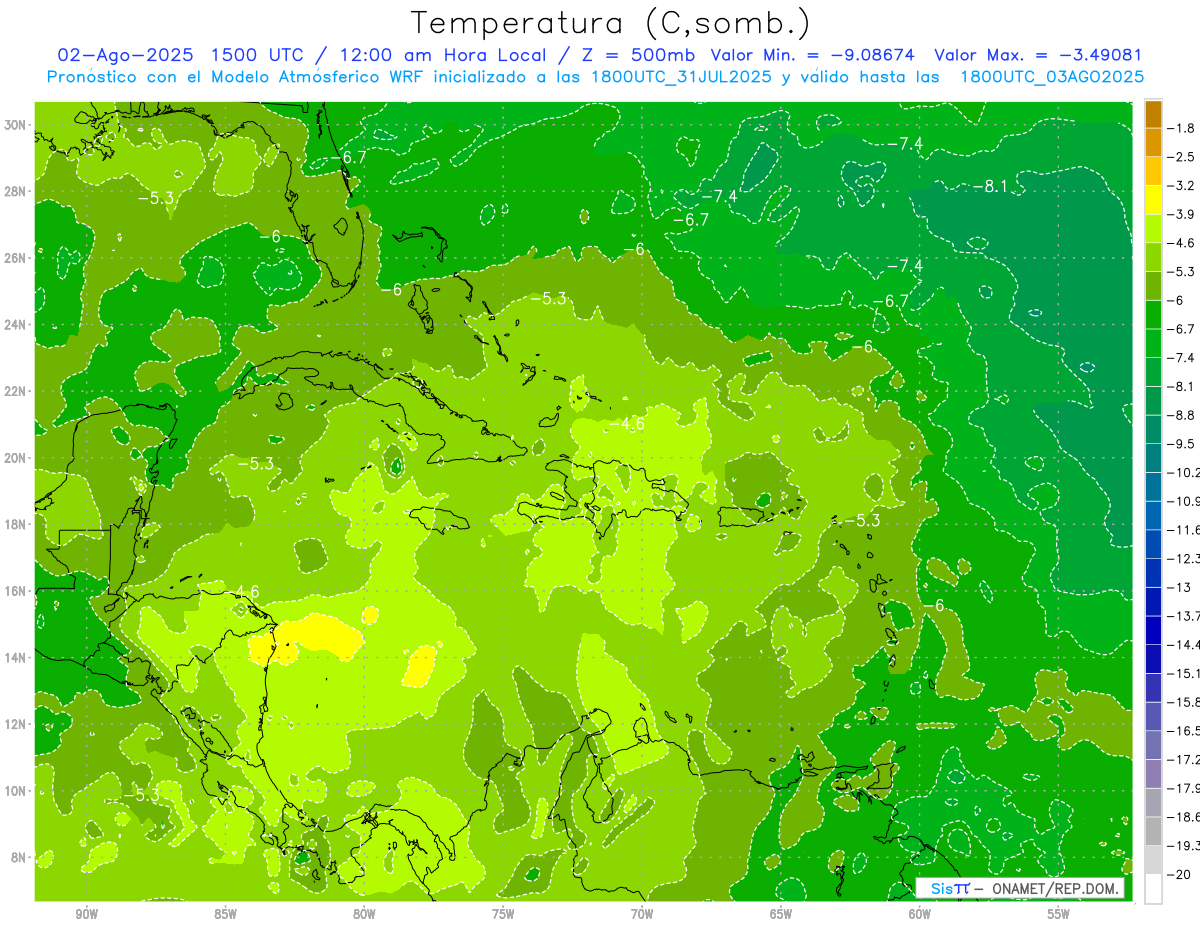Viewport: 1200px width, 927px height.
Task: Click the "22N" latitude axis label
Action: (14, 391)
